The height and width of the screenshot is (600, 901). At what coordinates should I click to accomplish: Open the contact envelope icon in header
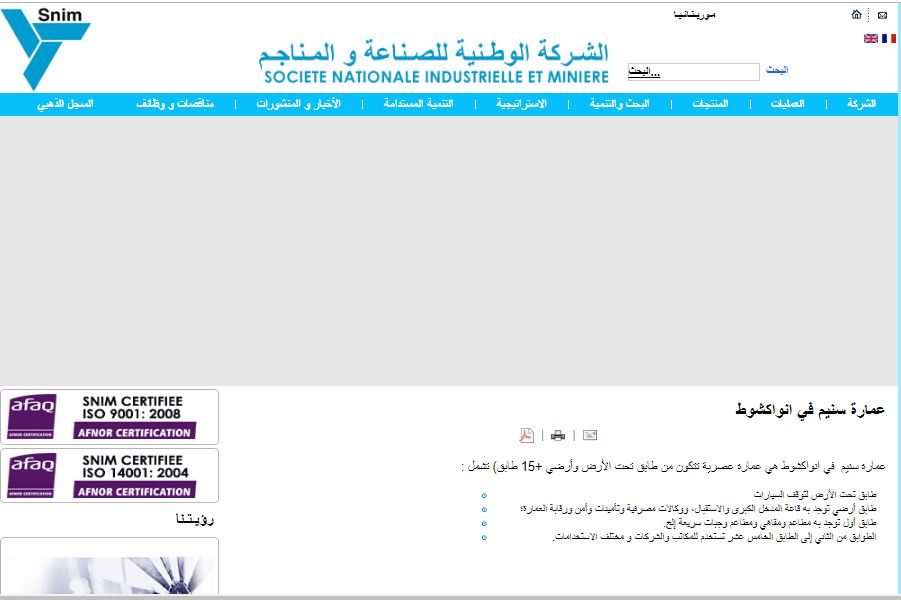tap(882, 15)
